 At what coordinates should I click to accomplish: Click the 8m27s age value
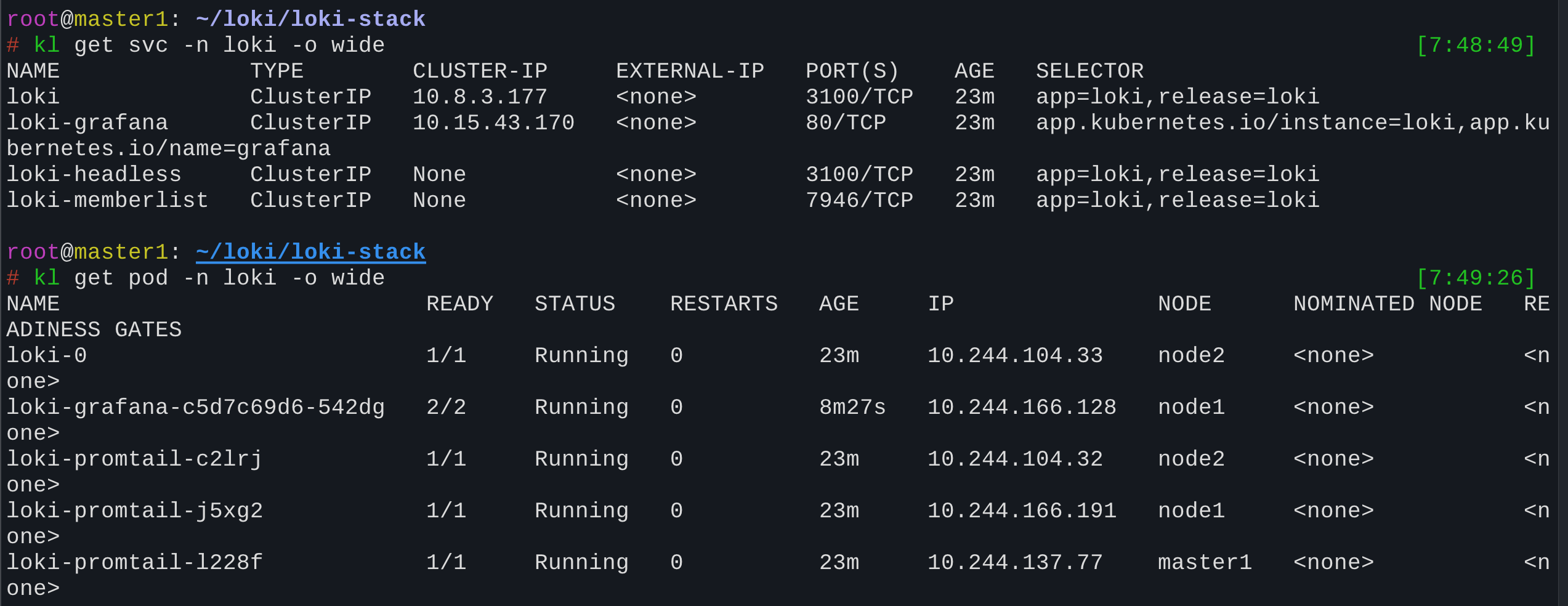click(852, 407)
